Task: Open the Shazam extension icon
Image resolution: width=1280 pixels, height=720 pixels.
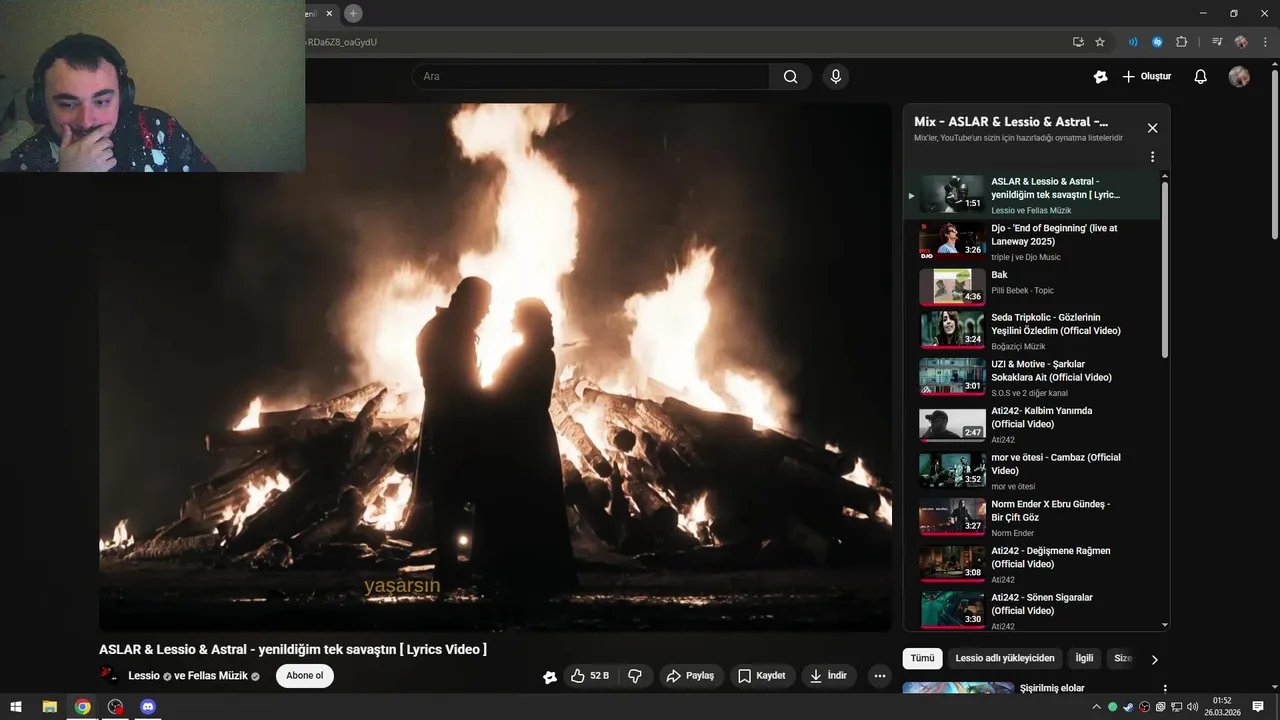Action: point(1157,42)
